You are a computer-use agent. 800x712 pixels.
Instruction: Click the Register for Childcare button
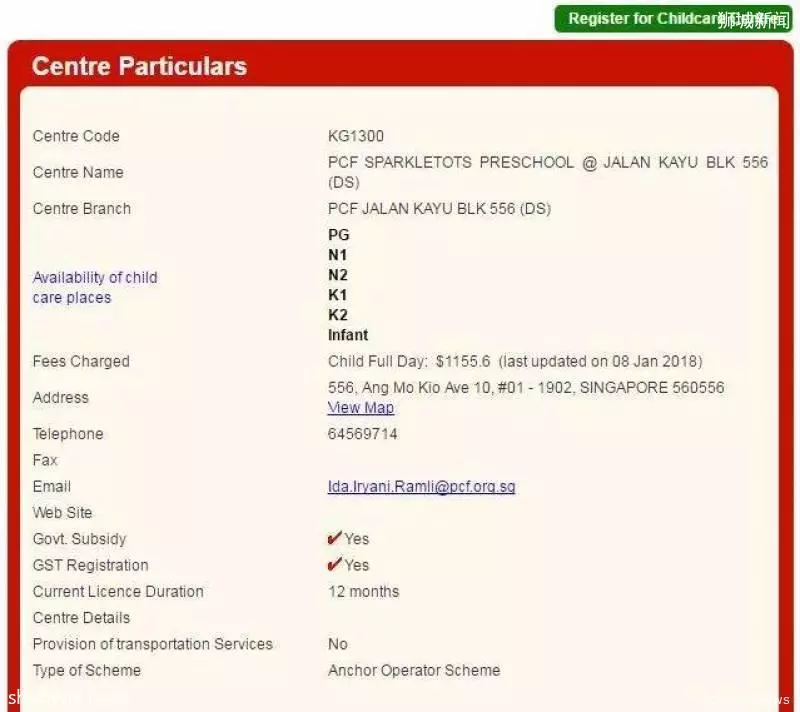pyautogui.click(x=673, y=19)
